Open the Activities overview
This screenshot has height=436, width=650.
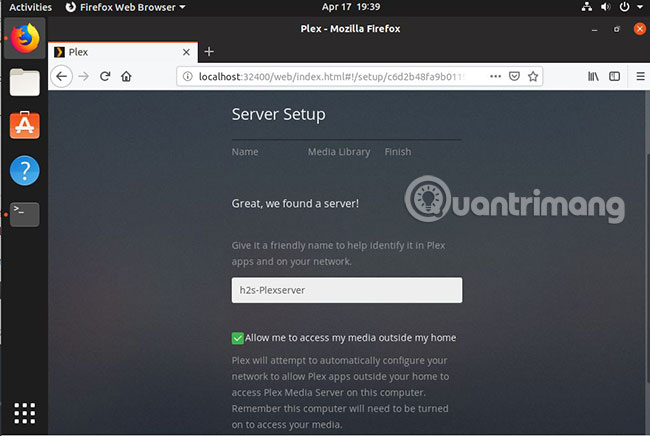pyautogui.click(x=30, y=7)
